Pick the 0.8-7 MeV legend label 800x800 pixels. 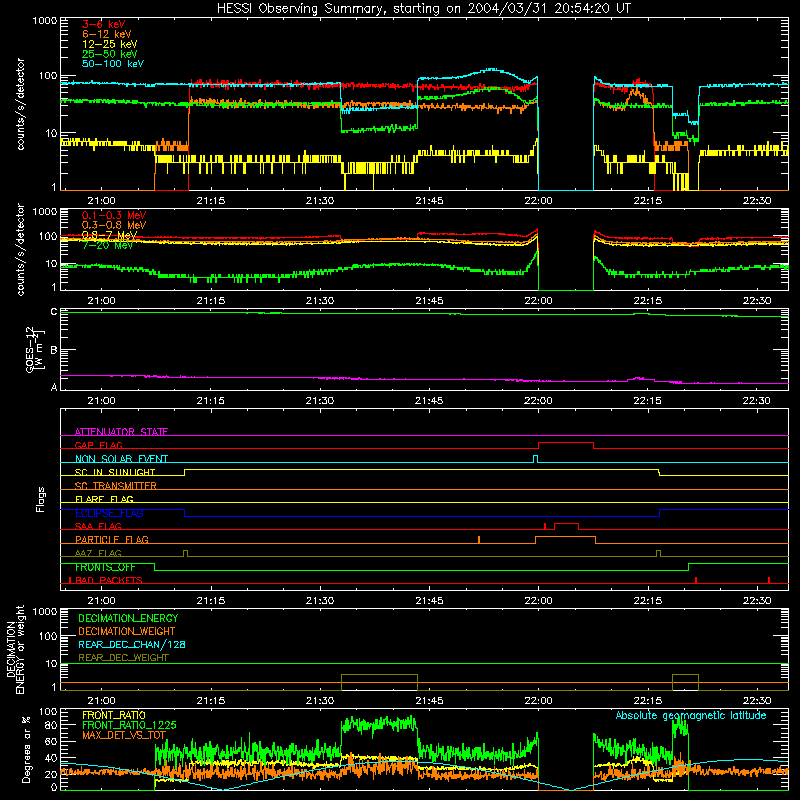pos(109,235)
